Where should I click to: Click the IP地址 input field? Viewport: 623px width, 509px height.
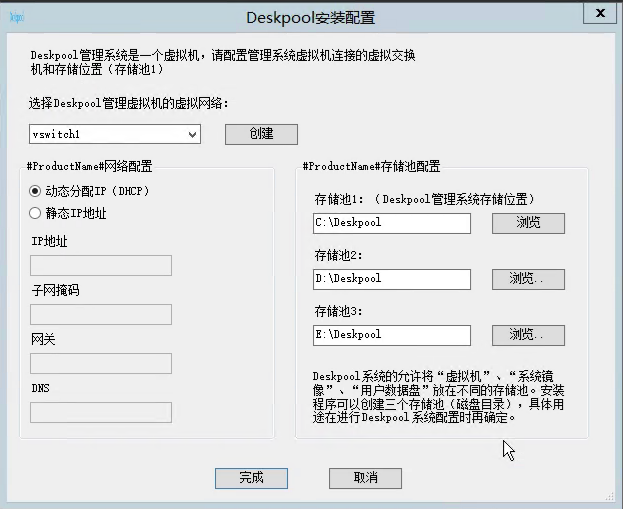pos(101,265)
